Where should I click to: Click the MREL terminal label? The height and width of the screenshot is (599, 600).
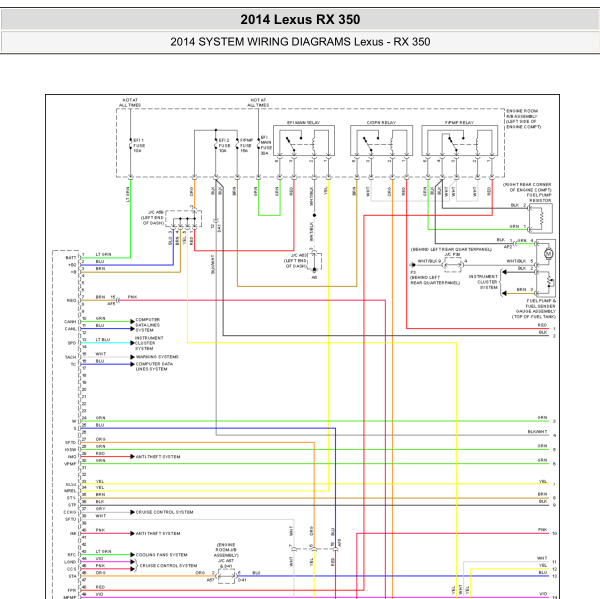coord(70,491)
